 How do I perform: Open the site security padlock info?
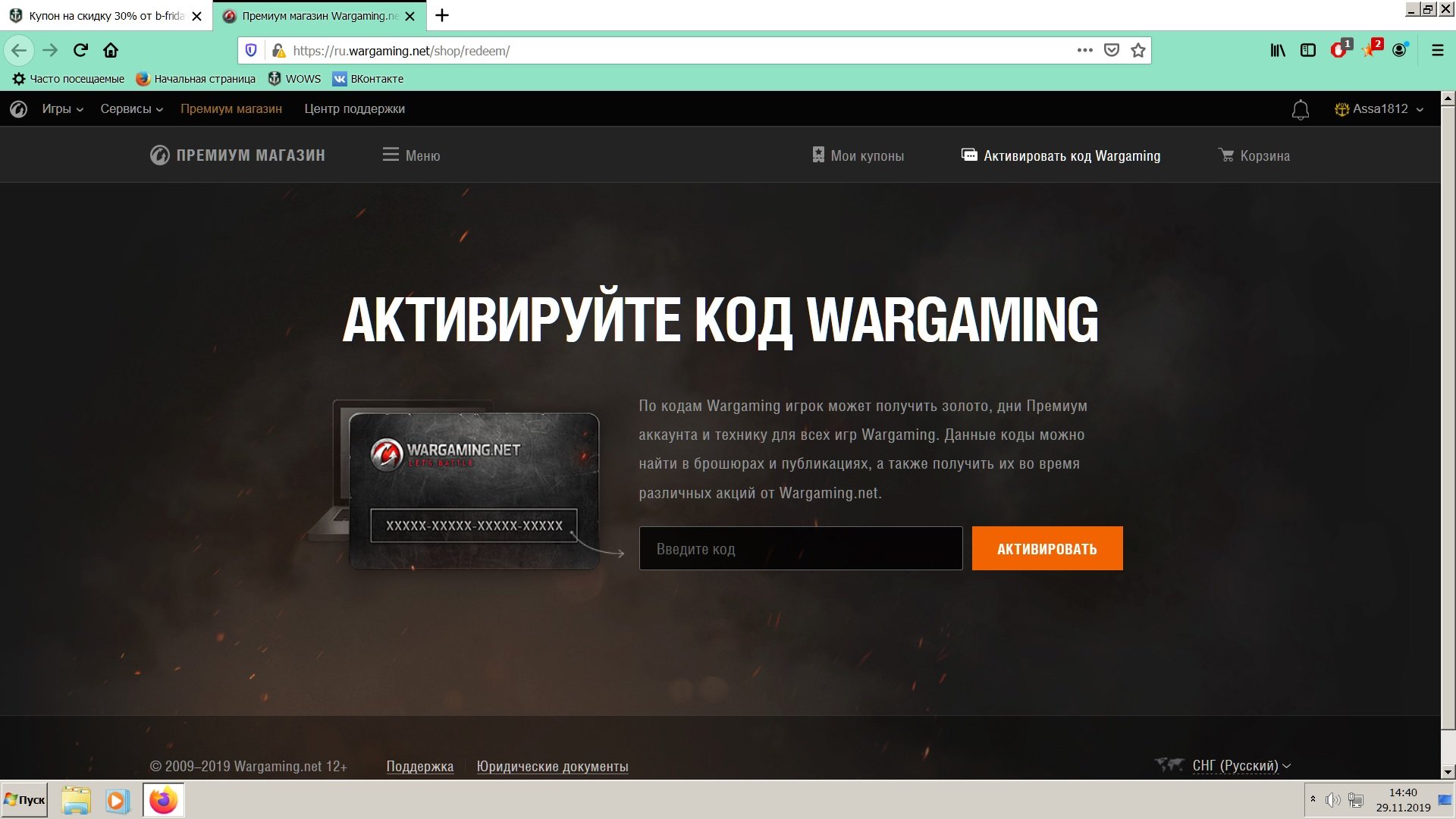[x=278, y=51]
